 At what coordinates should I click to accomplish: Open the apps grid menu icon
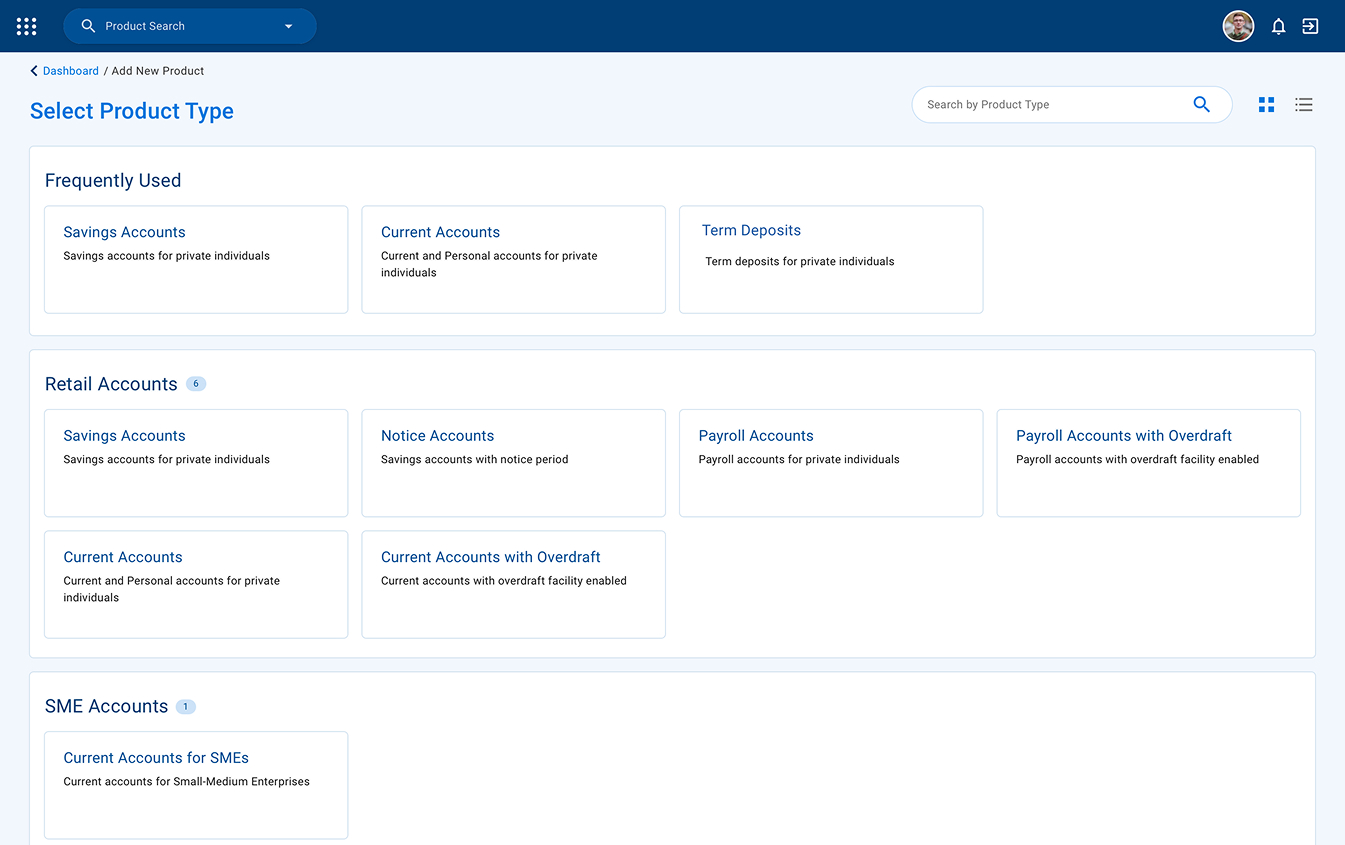pos(27,26)
